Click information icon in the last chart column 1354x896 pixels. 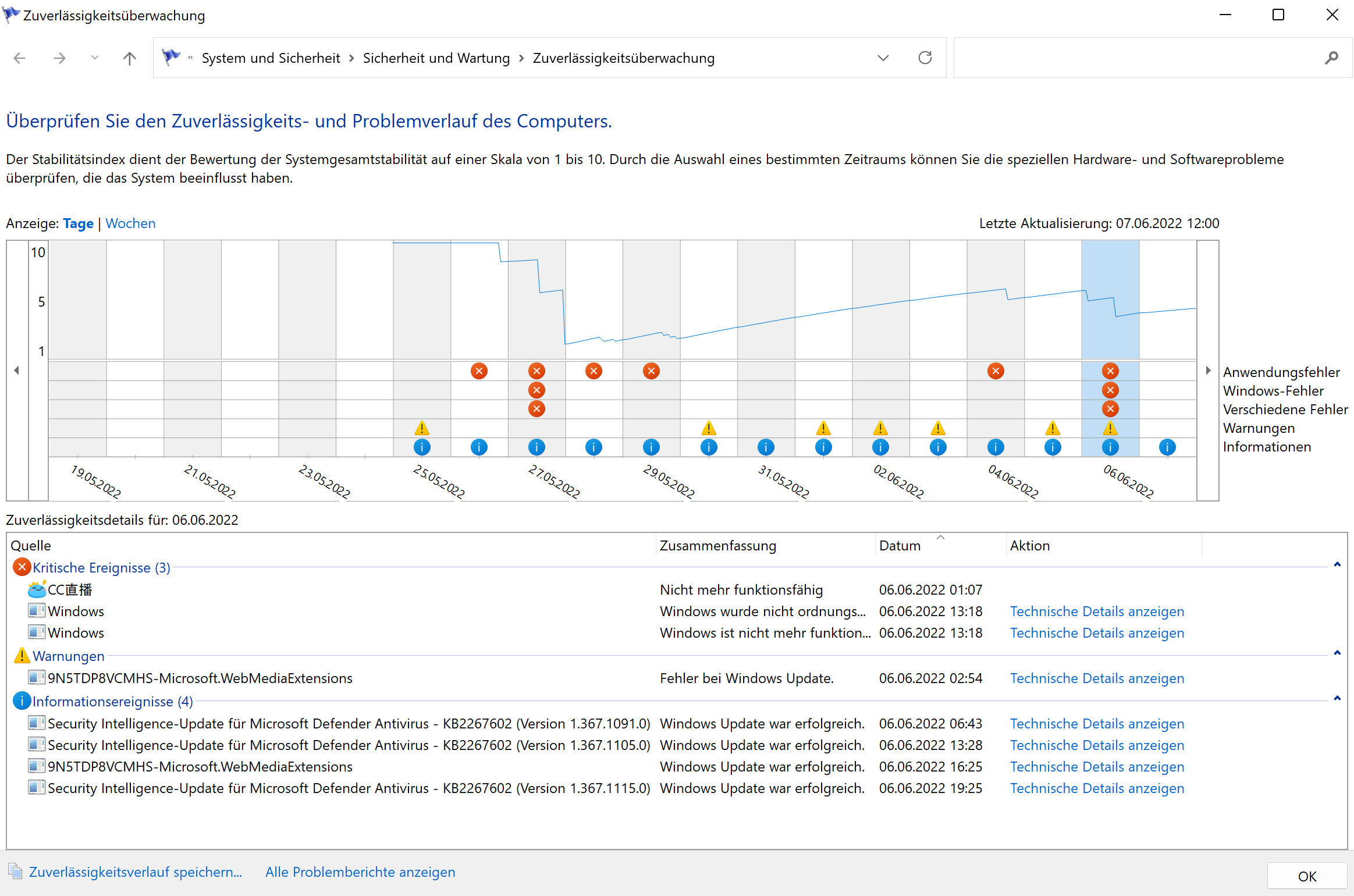[1167, 447]
